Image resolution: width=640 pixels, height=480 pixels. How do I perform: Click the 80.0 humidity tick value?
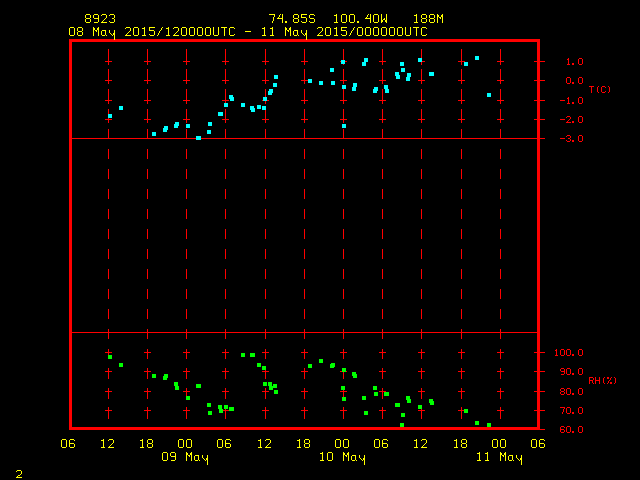(x=573, y=391)
